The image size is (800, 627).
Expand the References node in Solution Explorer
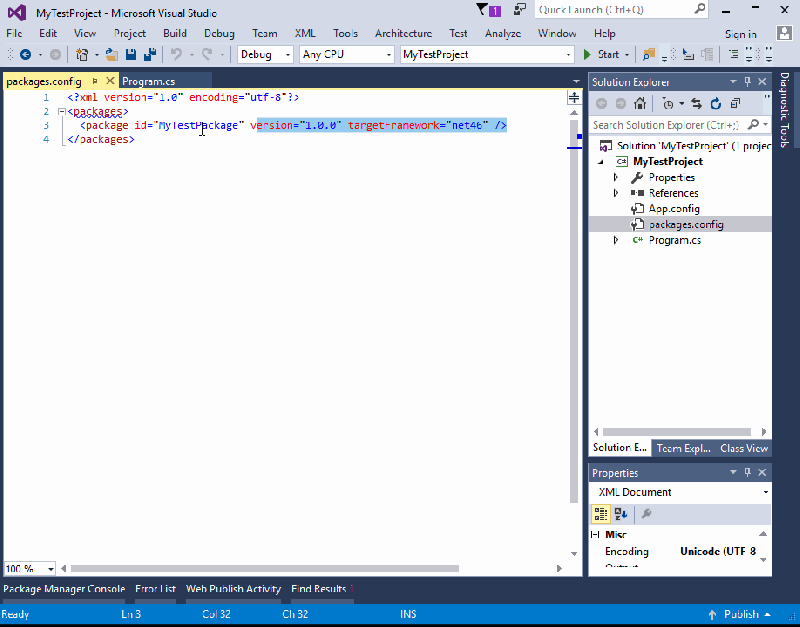click(616, 192)
